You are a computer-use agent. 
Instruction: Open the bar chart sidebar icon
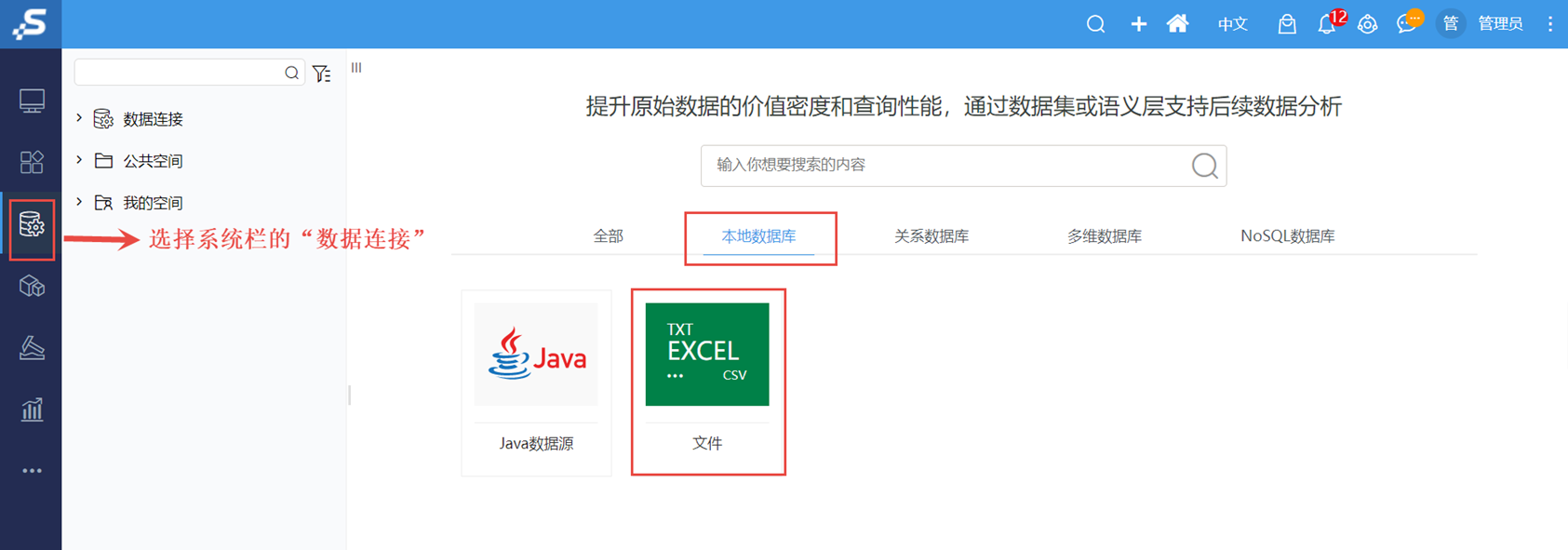tap(32, 409)
